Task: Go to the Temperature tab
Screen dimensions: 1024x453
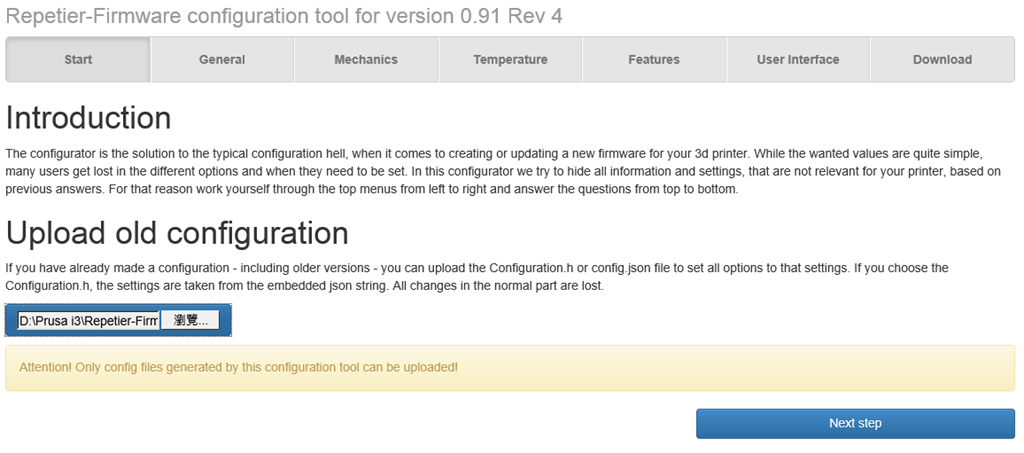Action: pyautogui.click(x=510, y=60)
